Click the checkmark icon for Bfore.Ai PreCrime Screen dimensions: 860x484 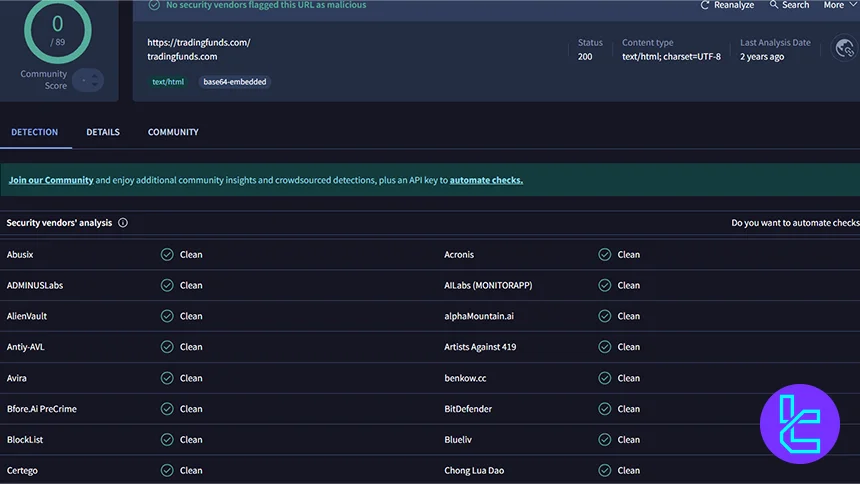coord(167,409)
